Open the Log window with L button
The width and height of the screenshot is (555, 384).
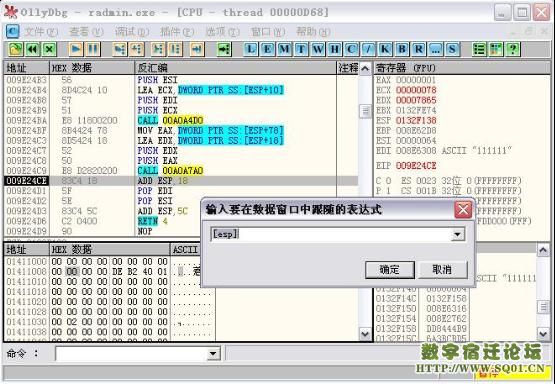coord(250,49)
